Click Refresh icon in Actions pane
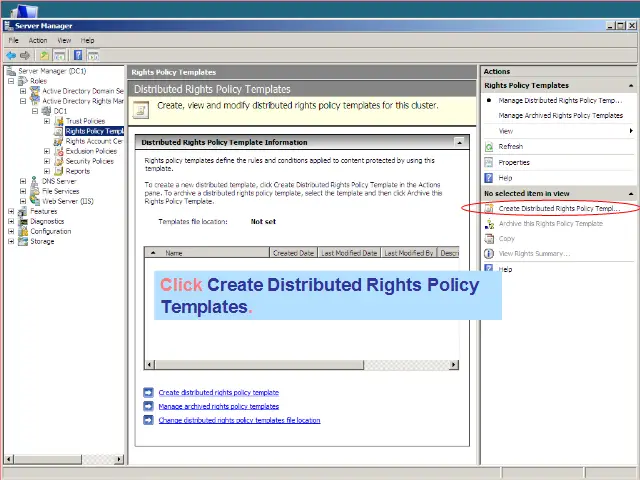 (x=489, y=147)
